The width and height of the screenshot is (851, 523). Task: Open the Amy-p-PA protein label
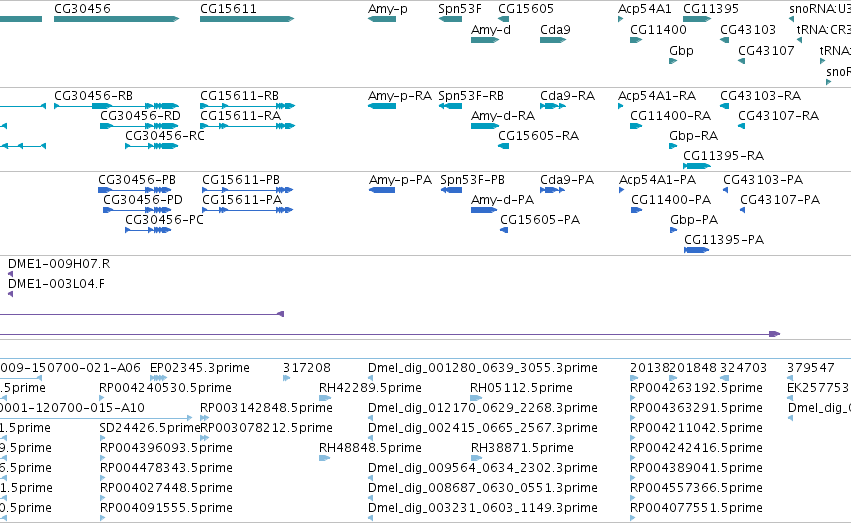pyautogui.click(x=401, y=180)
